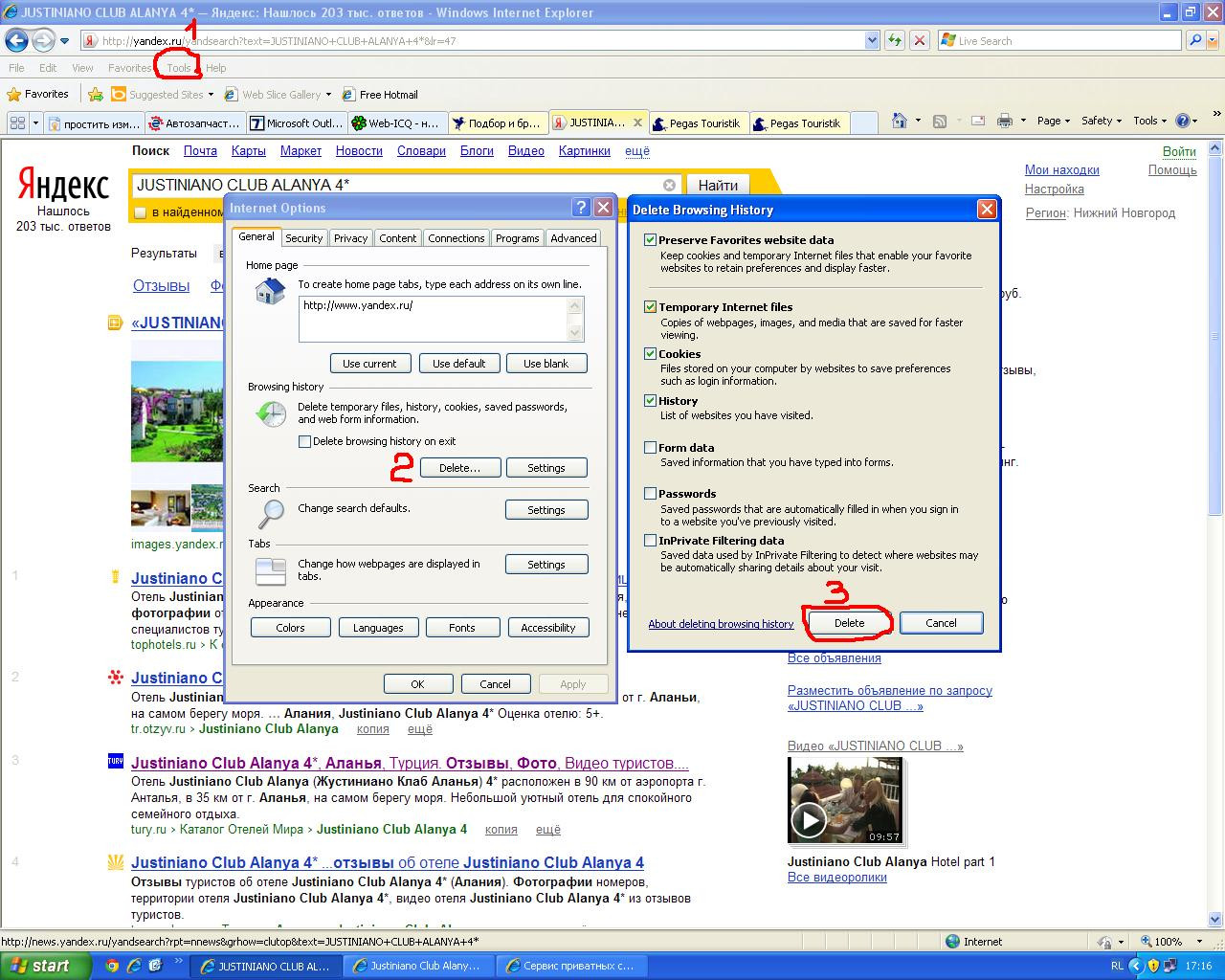The image size is (1225, 980).
Task: Click the home page box scrollbar
Action: click(575, 319)
